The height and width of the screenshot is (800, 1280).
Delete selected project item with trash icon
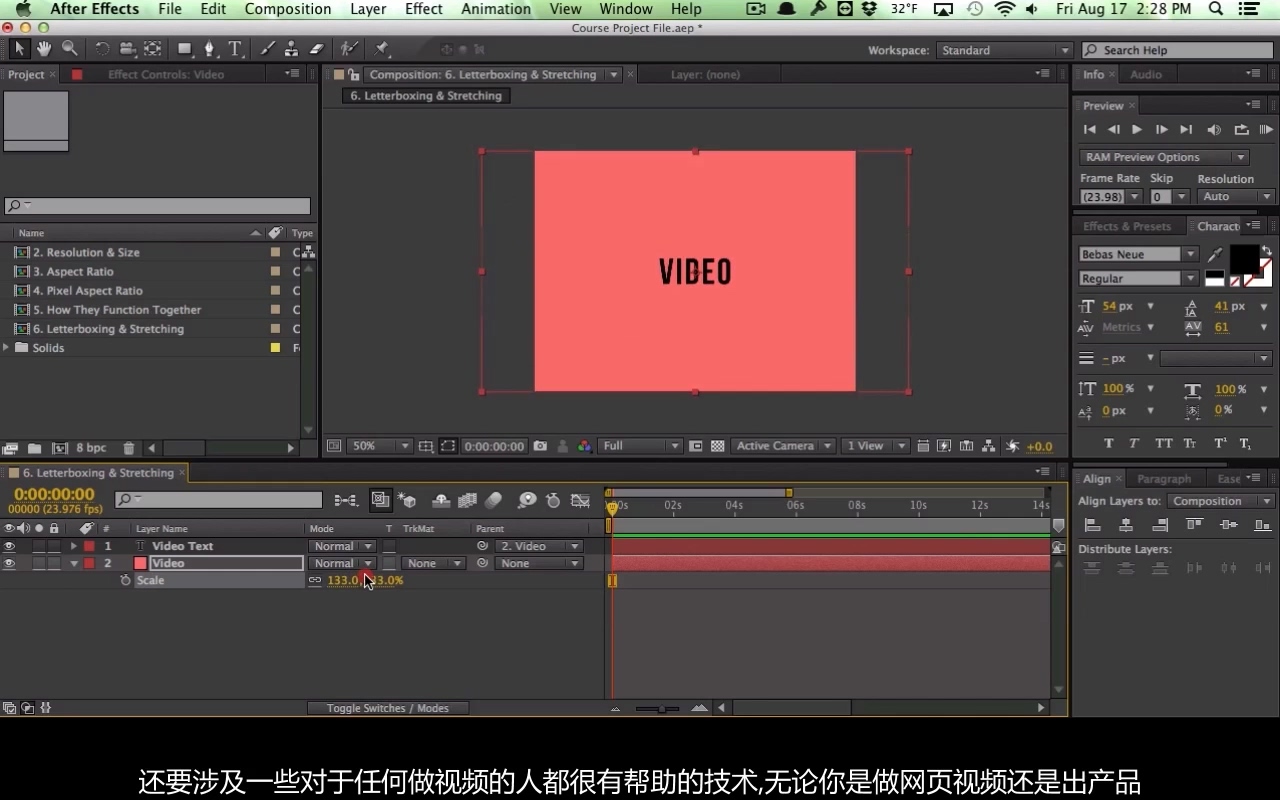[128, 448]
